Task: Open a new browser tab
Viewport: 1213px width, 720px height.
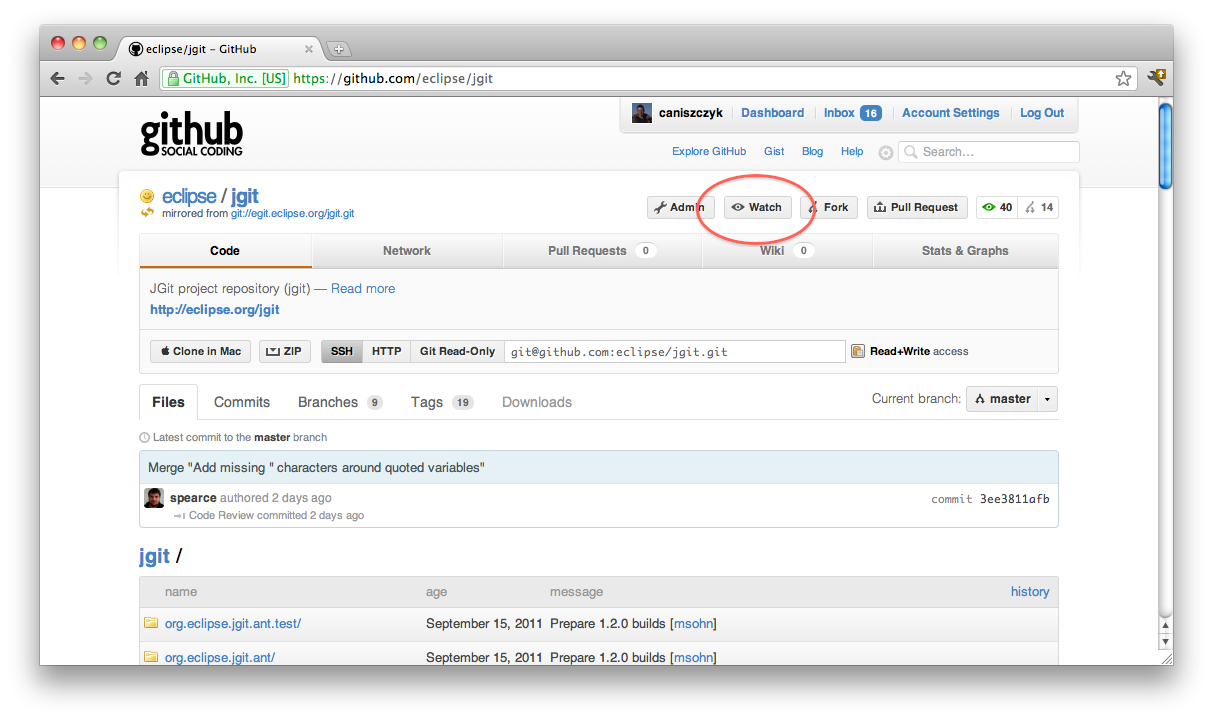Action: tap(338, 49)
